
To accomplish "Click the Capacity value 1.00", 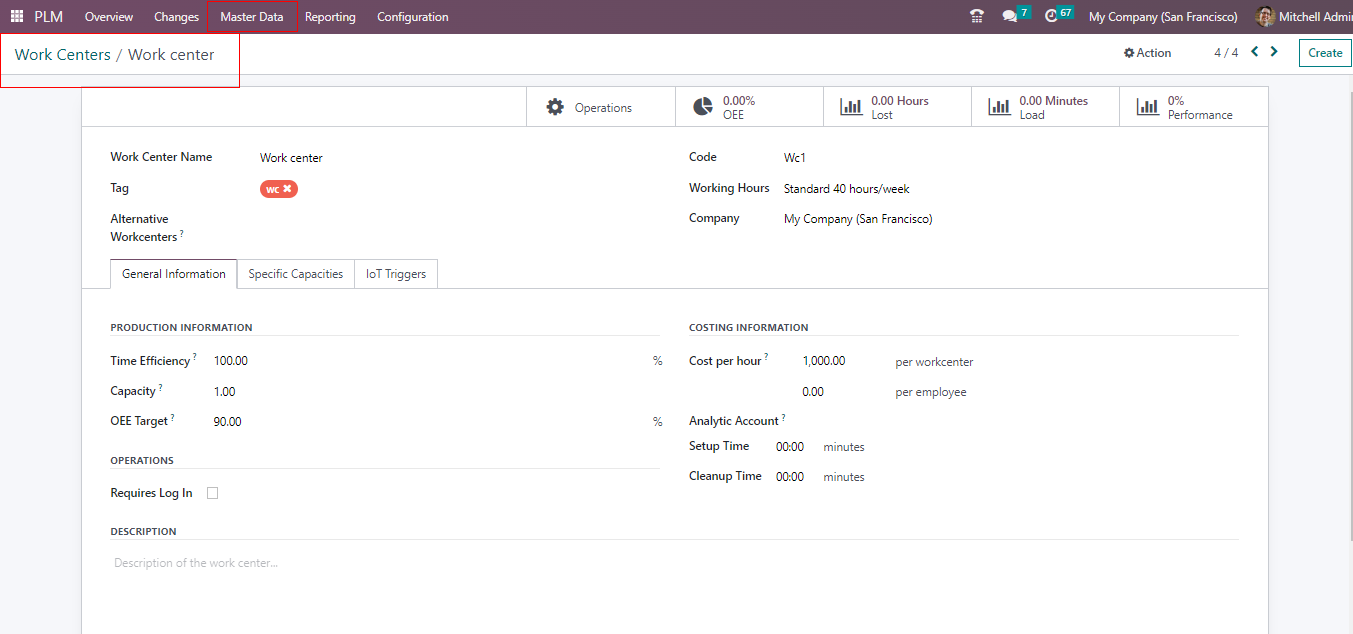I will click(x=225, y=392).
